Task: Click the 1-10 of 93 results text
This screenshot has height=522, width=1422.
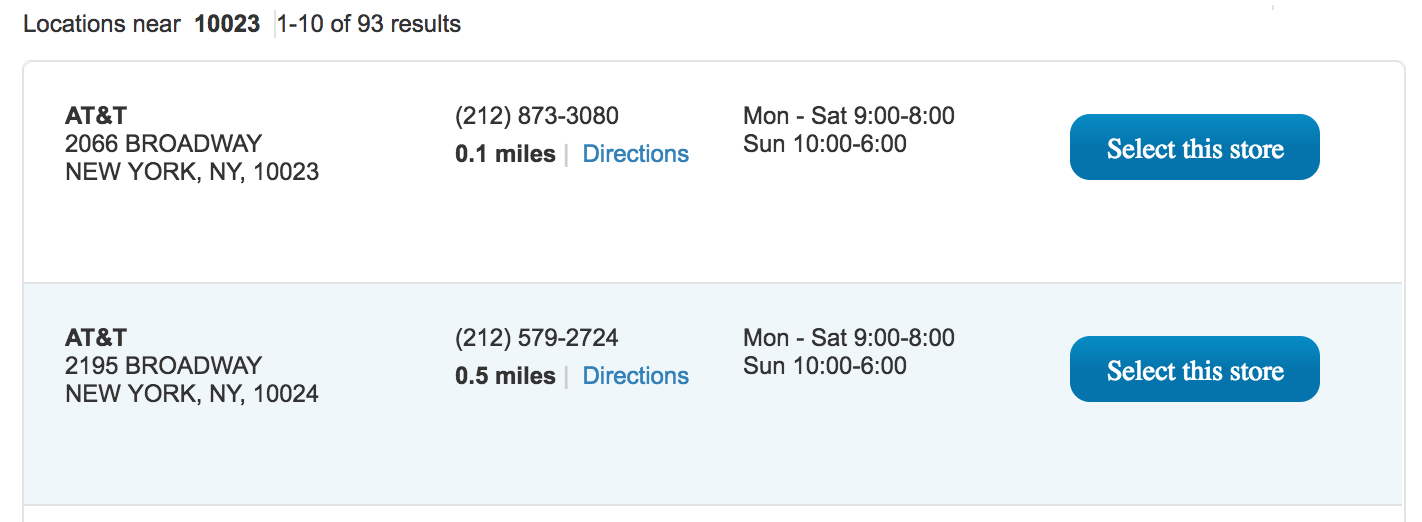Action: [x=369, y=24]
